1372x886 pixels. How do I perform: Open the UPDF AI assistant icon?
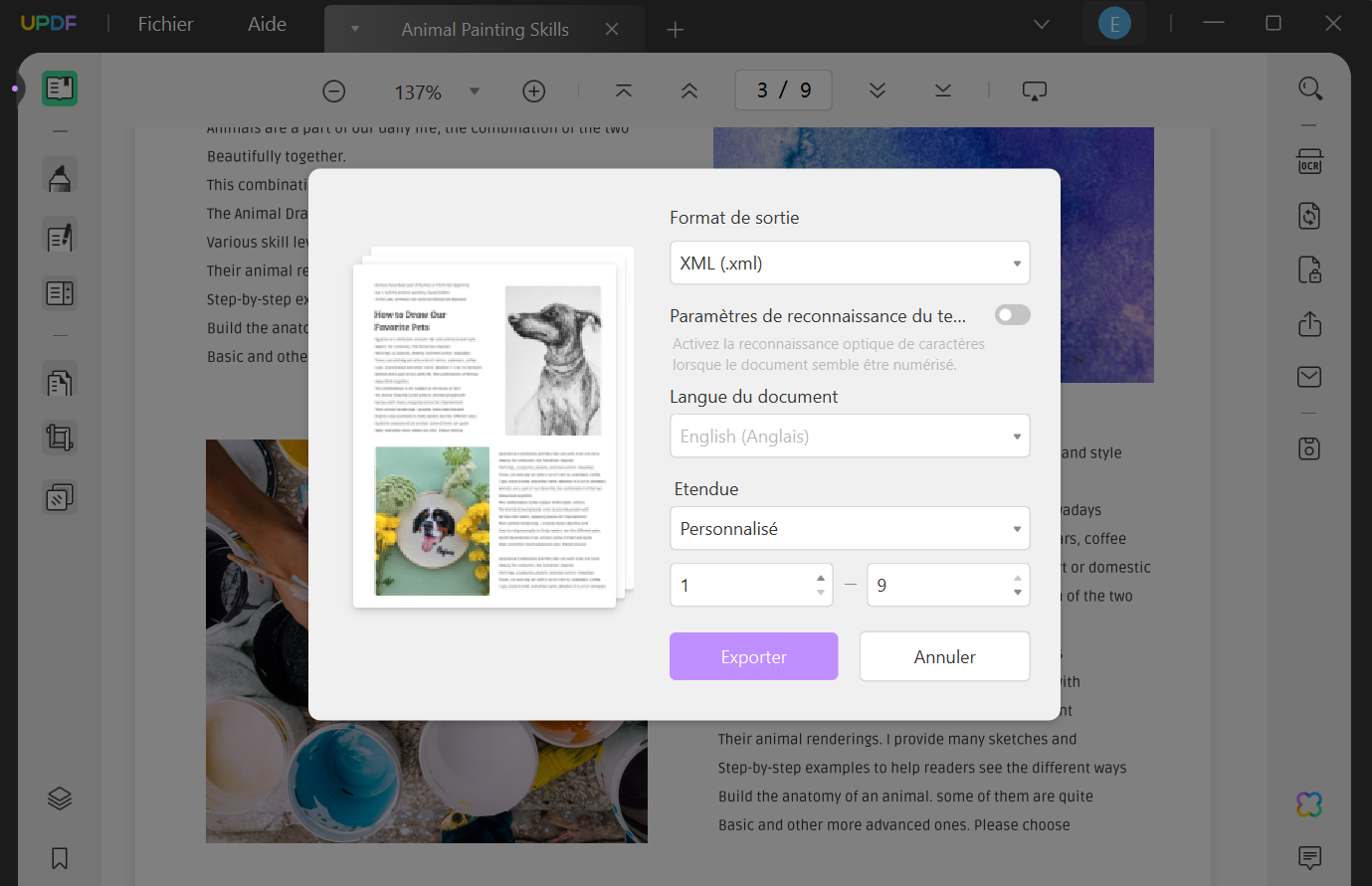click(x=1310, y=803)
